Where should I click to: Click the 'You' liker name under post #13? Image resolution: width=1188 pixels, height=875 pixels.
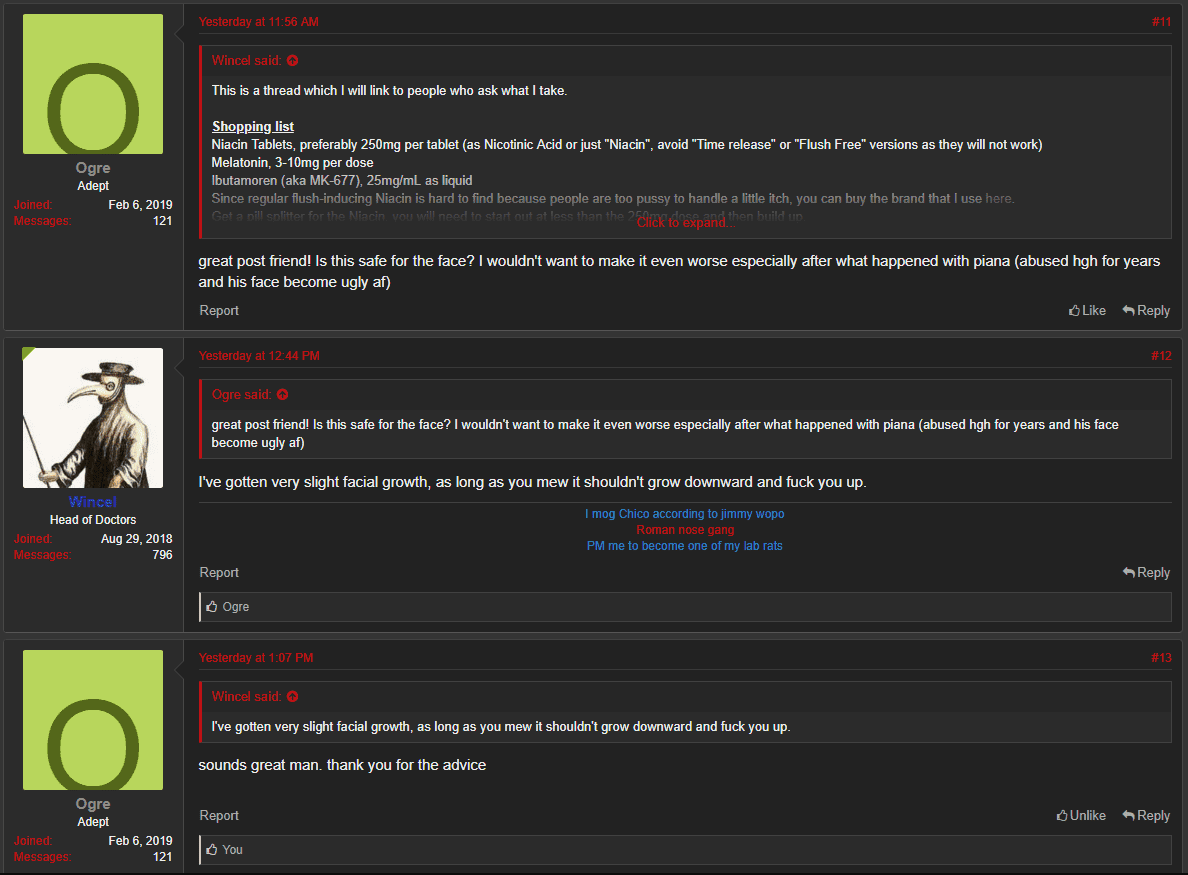tap(232, 850)
